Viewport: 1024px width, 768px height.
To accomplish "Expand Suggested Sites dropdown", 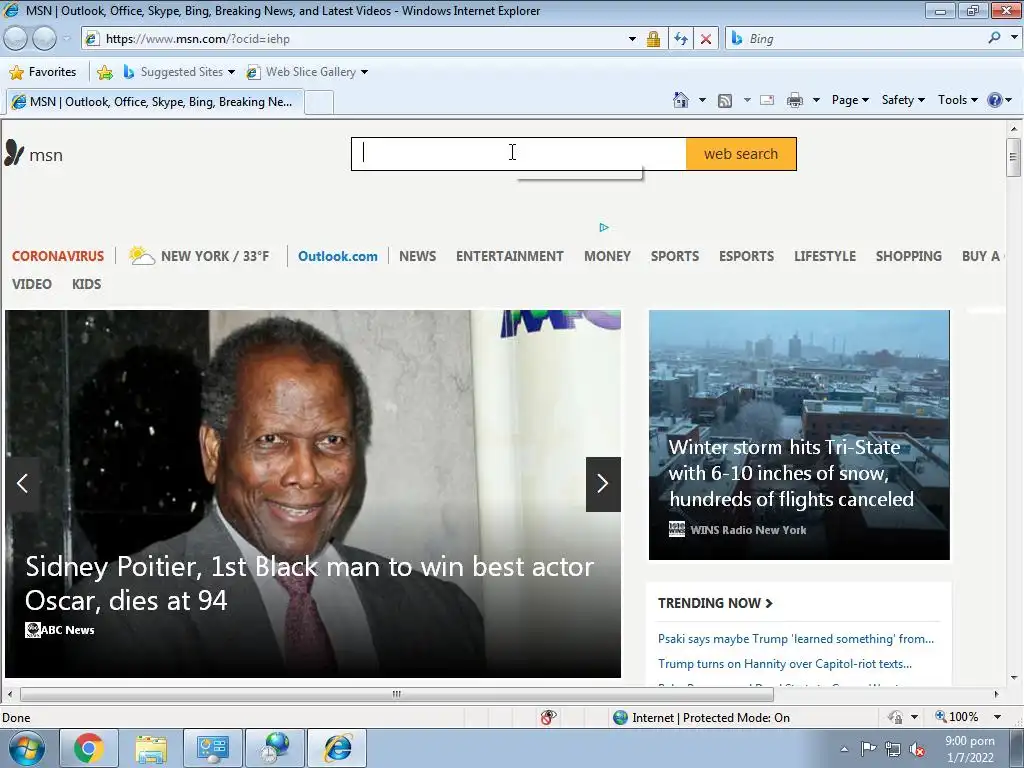I will (x=231, y=72).
